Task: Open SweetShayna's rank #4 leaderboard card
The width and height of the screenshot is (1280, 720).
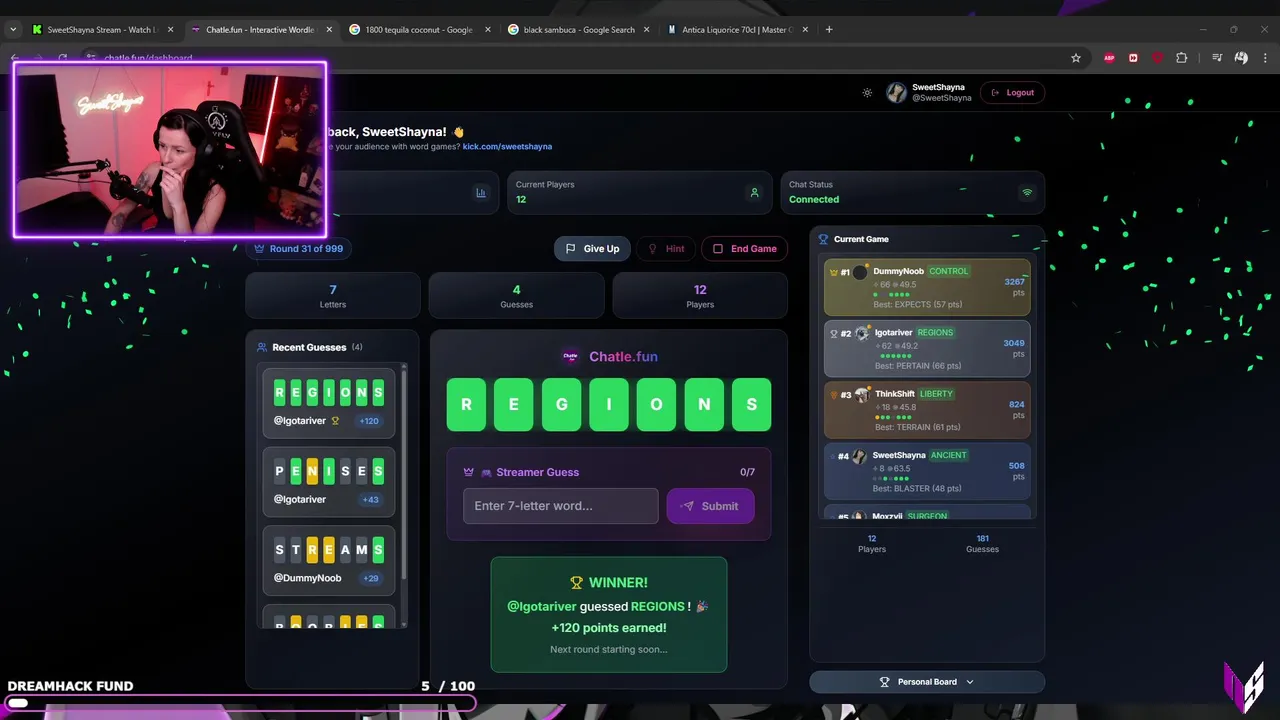Action: pos(927,471)
